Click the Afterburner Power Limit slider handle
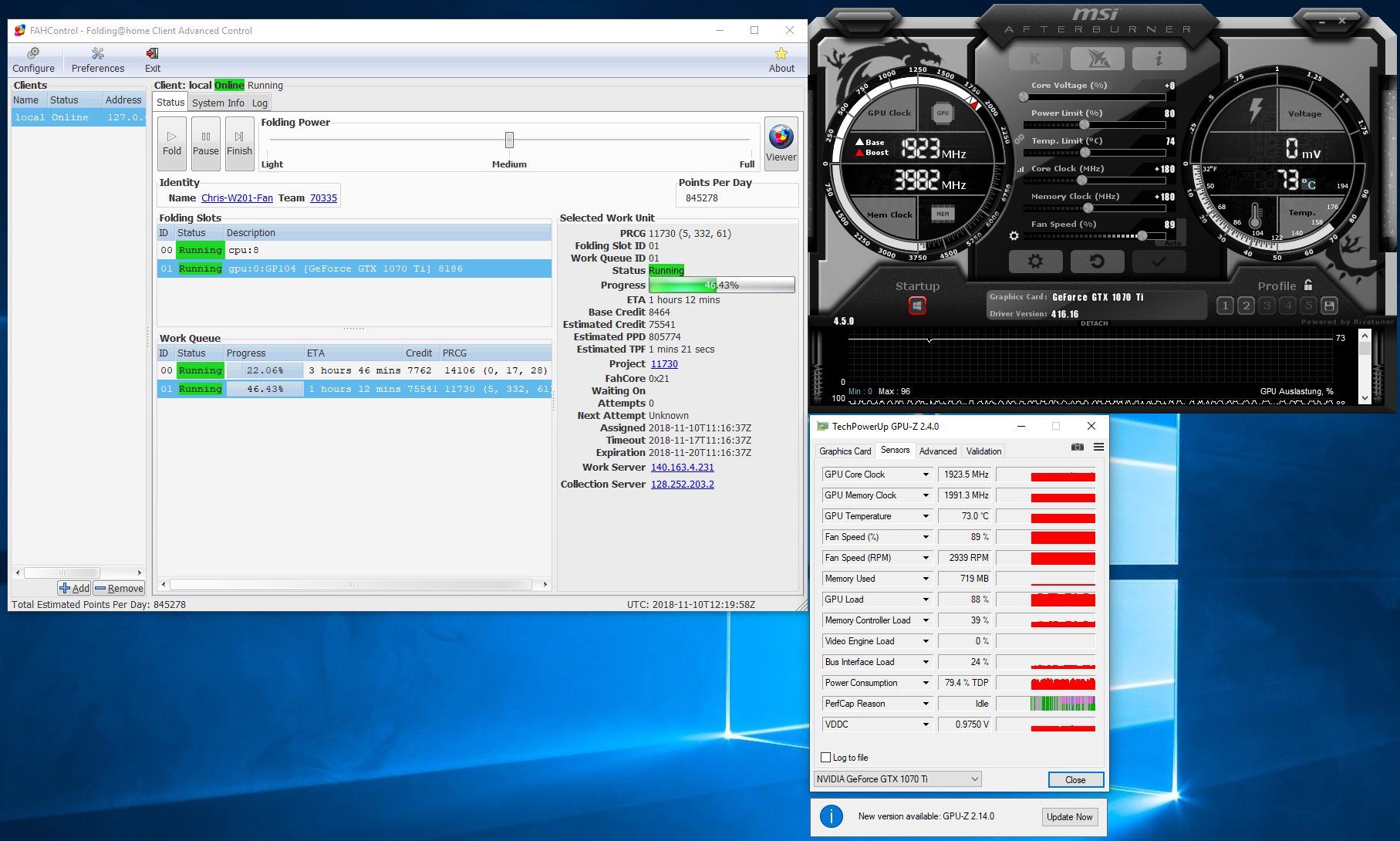 1084,125
